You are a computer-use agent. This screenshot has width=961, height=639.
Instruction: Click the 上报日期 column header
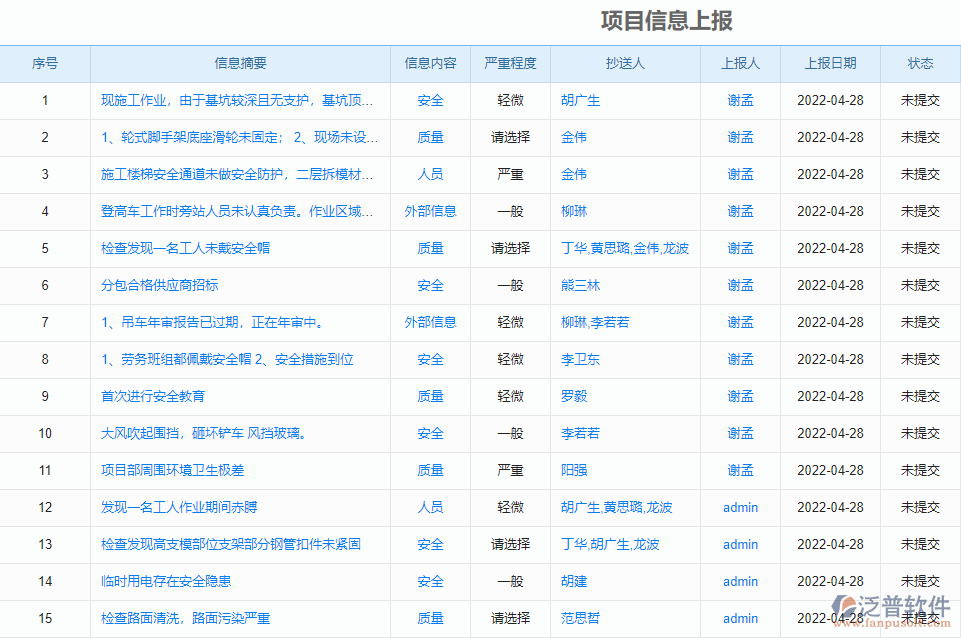(832, 63)
